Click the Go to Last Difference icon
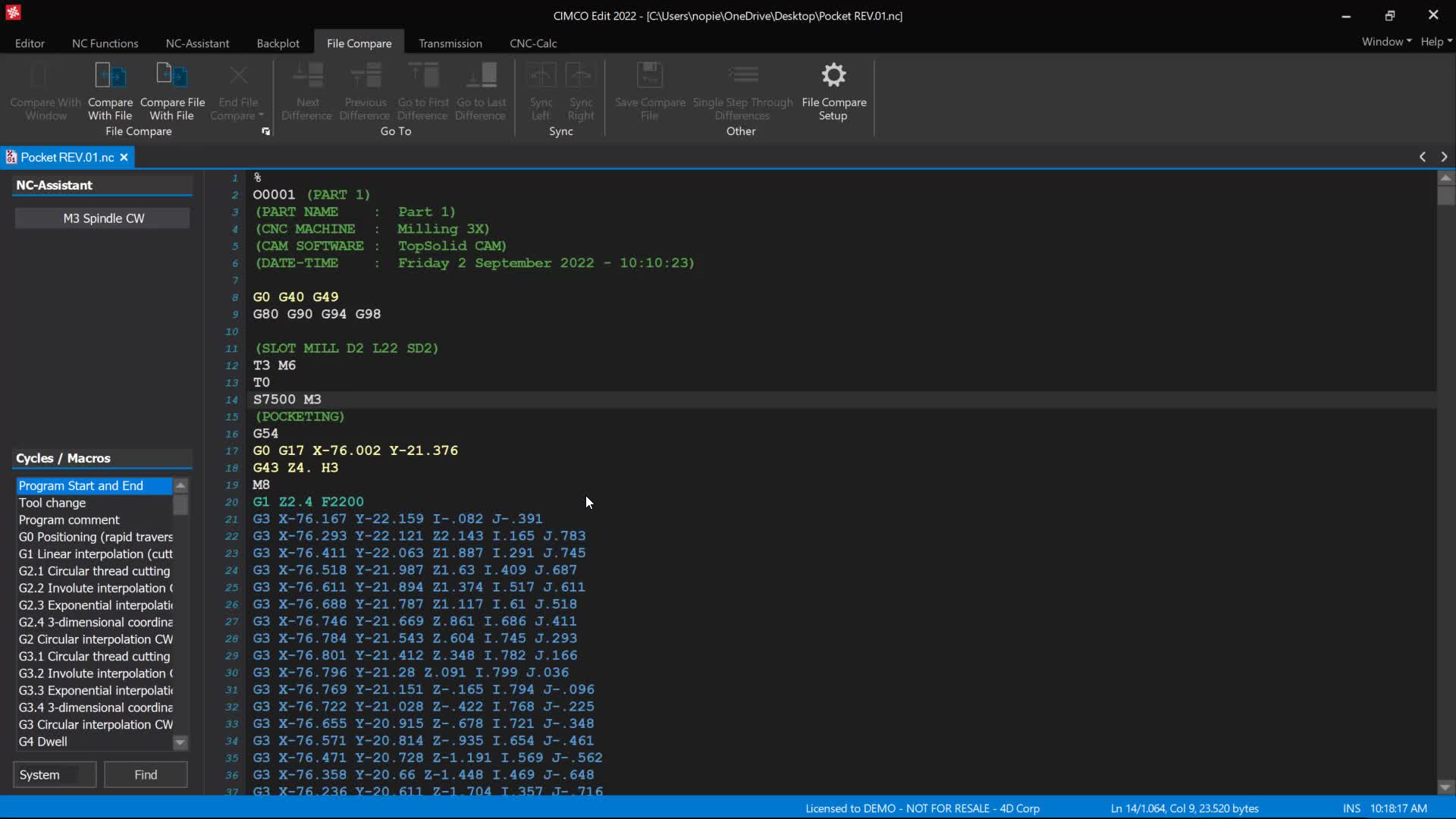Image resolution: width=1456 pixels, height=819 pixels. [481, 76]
